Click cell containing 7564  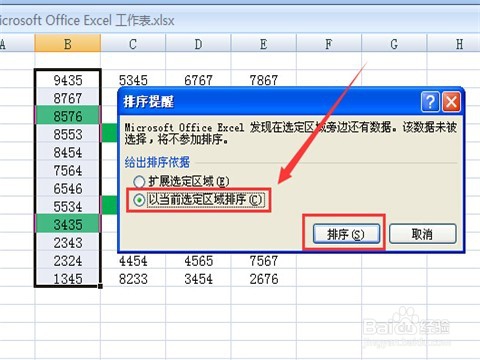pos(68,170)
